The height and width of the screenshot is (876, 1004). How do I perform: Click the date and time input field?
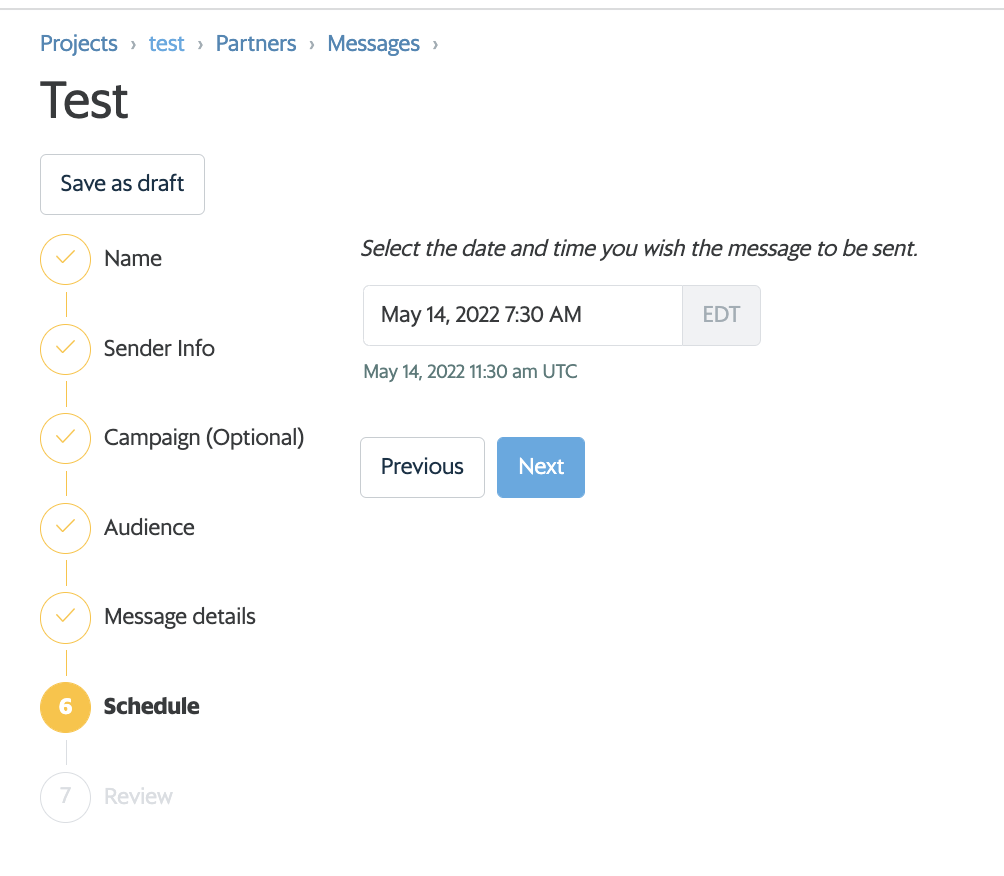(522, 316)
